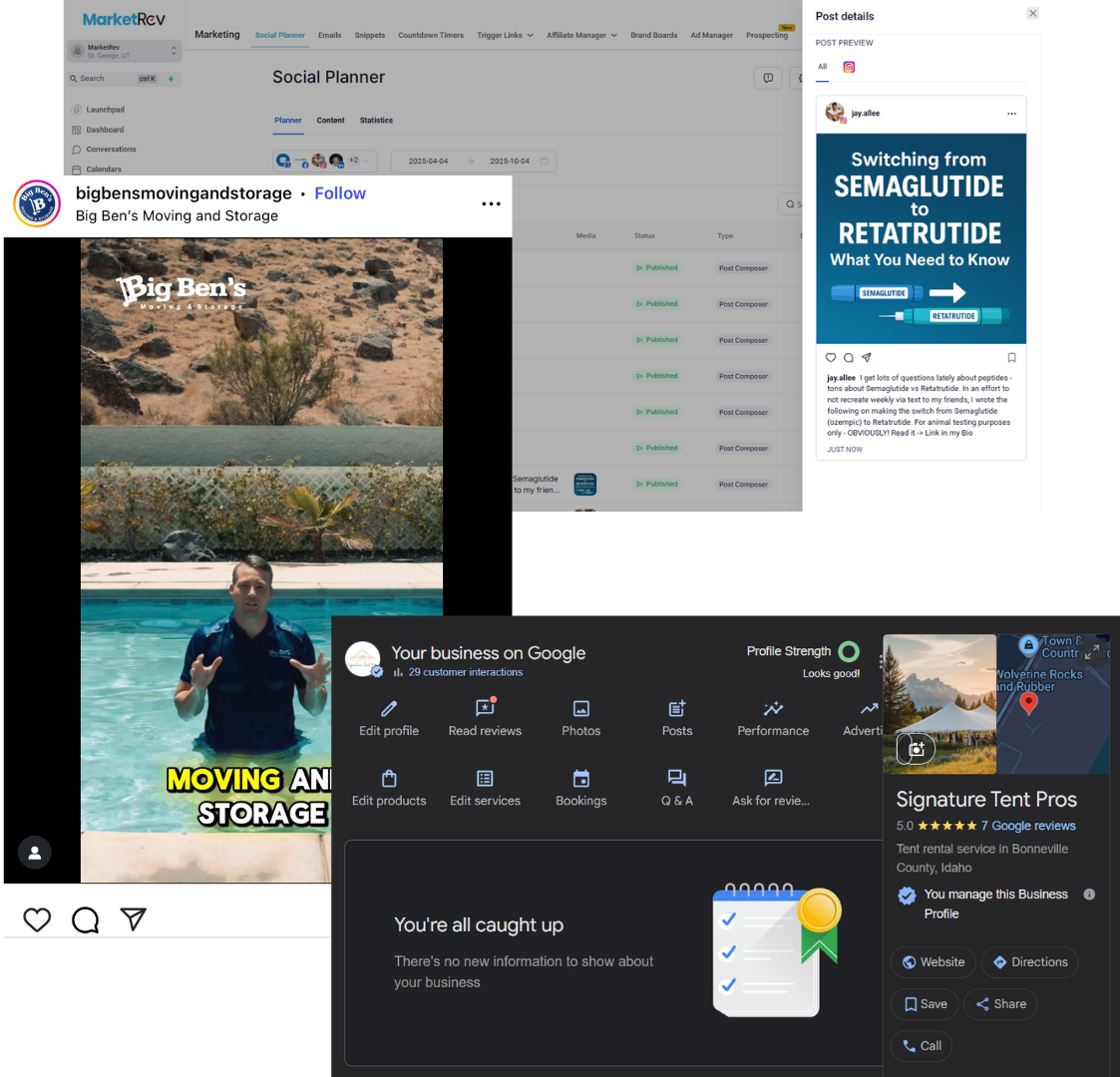1120x1077 pixels.
Task: Open the 7 Google reviews link
Action: 1028,826
